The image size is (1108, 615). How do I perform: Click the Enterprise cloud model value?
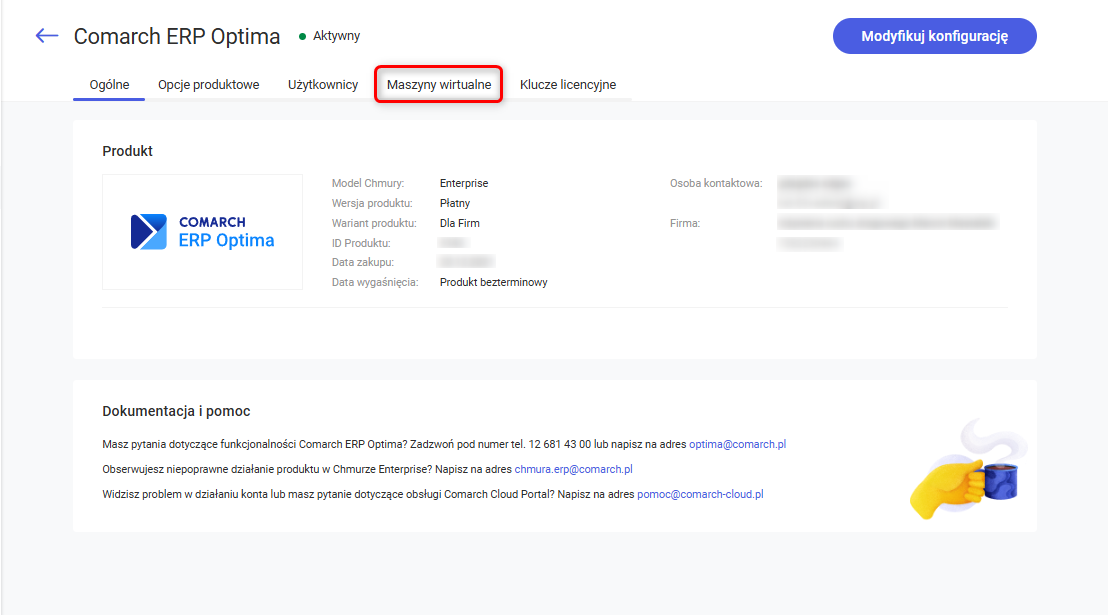(464, 183)
